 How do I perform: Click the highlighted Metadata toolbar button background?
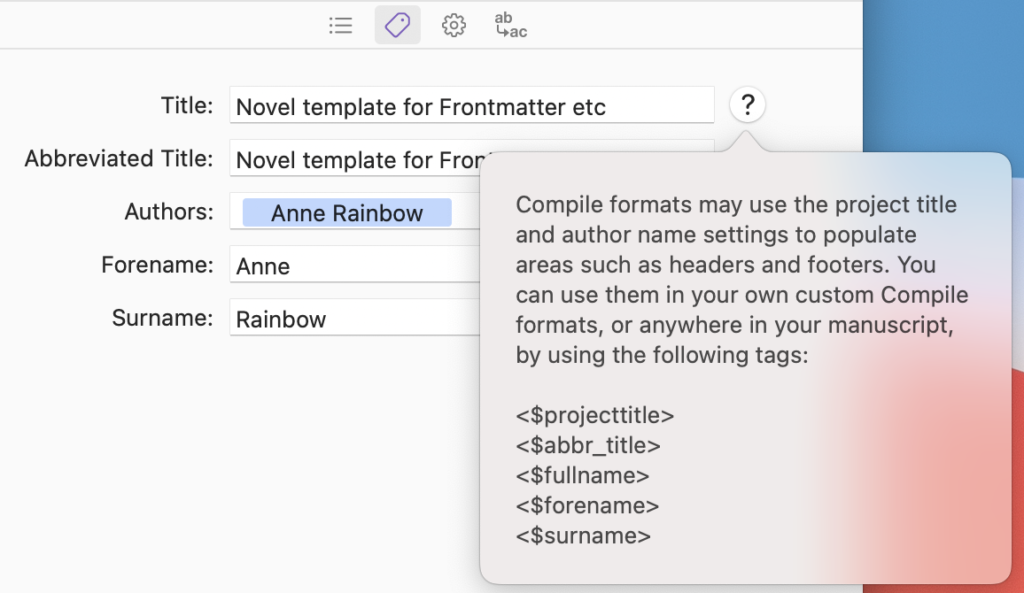pos(397,25)
